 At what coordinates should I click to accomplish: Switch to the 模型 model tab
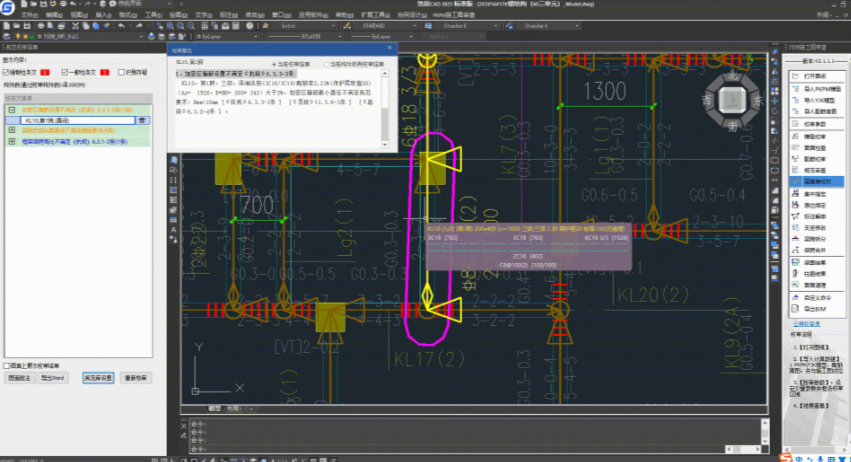coord(214,408)
